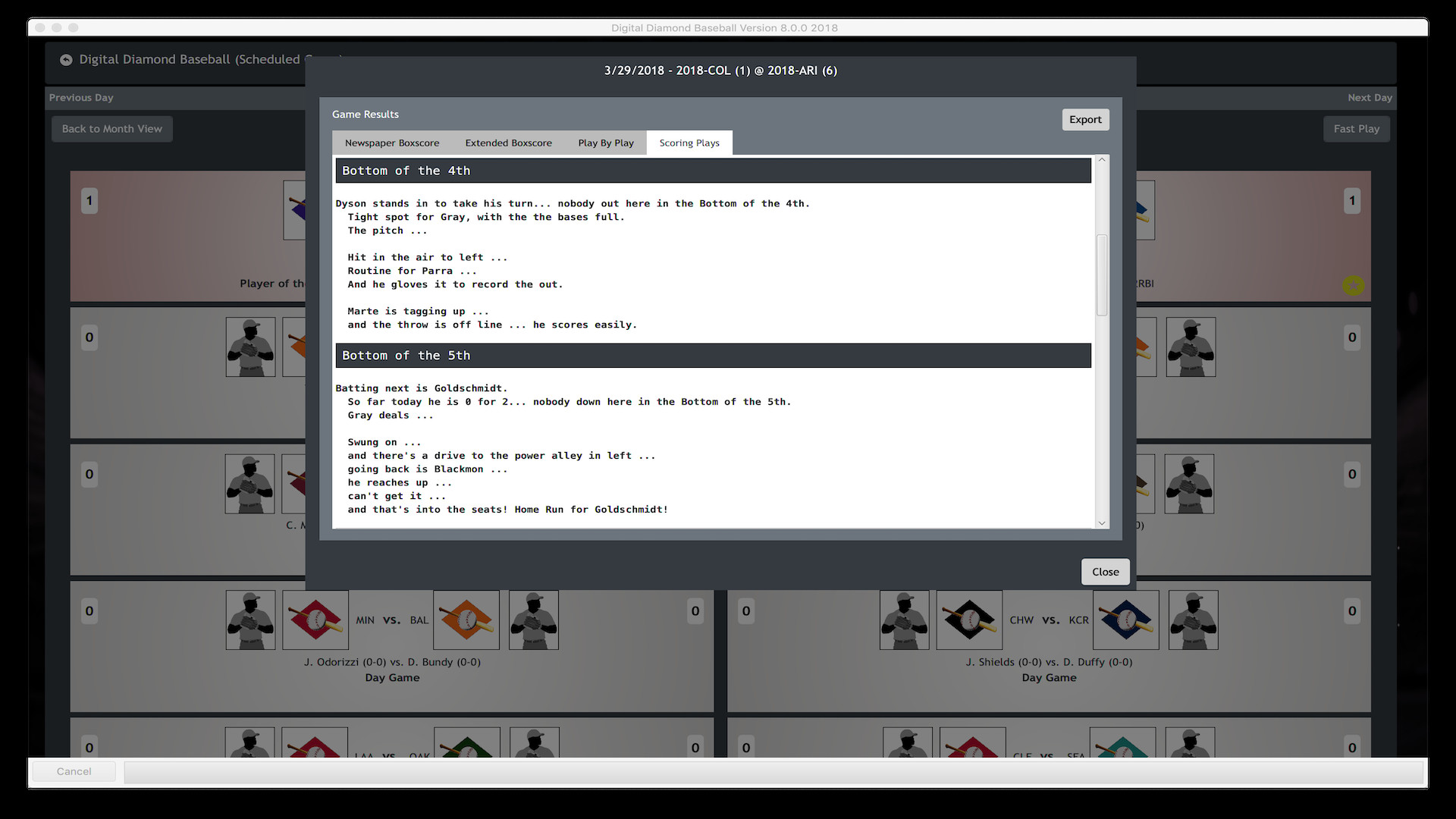1456x819 pixels.
Task: Open the Extended Boxscore tab
Action: (x=508, y=143)
